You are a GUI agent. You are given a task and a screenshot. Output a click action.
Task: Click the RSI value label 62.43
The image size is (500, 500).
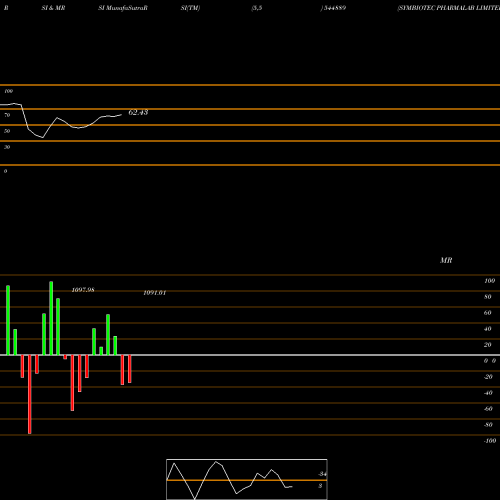pyautogui.click(x=138, y=112)
